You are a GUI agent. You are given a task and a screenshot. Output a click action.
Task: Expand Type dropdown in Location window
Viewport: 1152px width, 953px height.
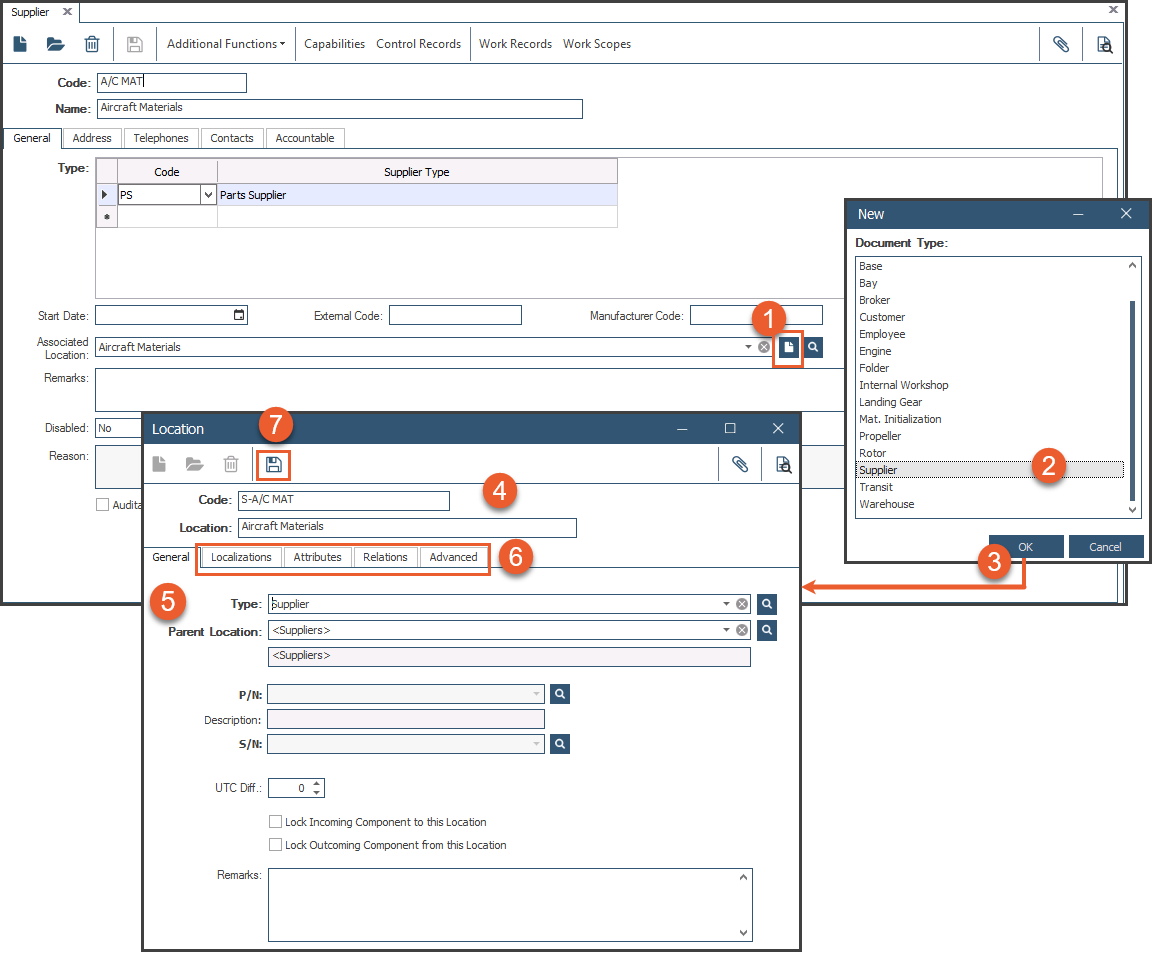[x=726, y=604]
